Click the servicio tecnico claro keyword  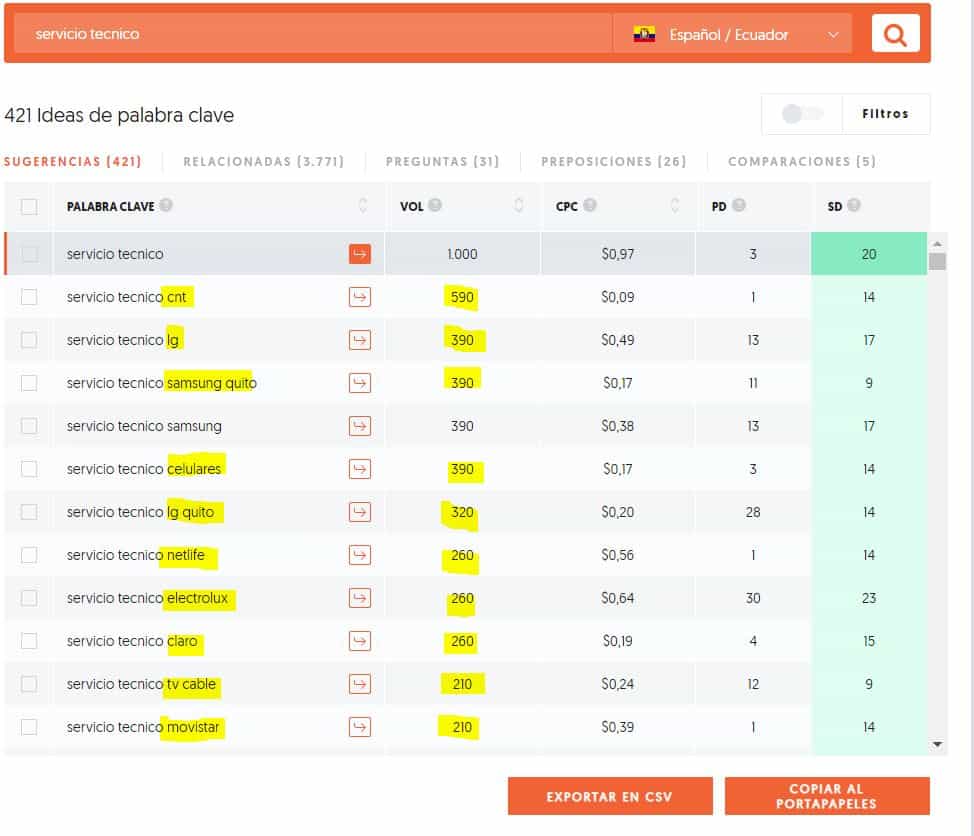(x=132, y=641)
